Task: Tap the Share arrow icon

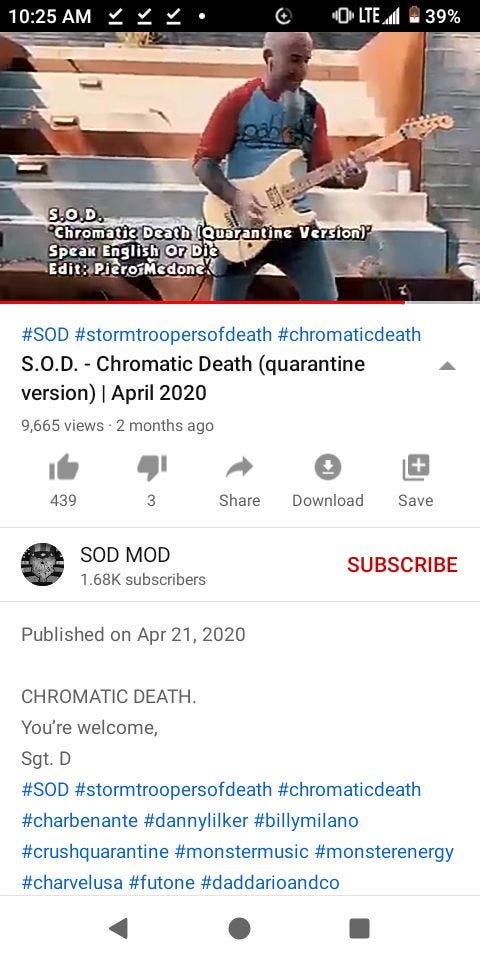Action: (239, 468)
